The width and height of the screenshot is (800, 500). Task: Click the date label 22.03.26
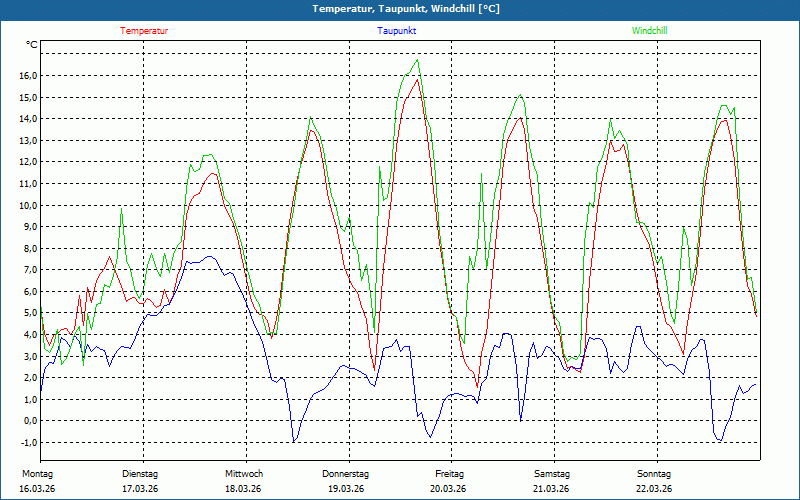click(x=654, y=489)
